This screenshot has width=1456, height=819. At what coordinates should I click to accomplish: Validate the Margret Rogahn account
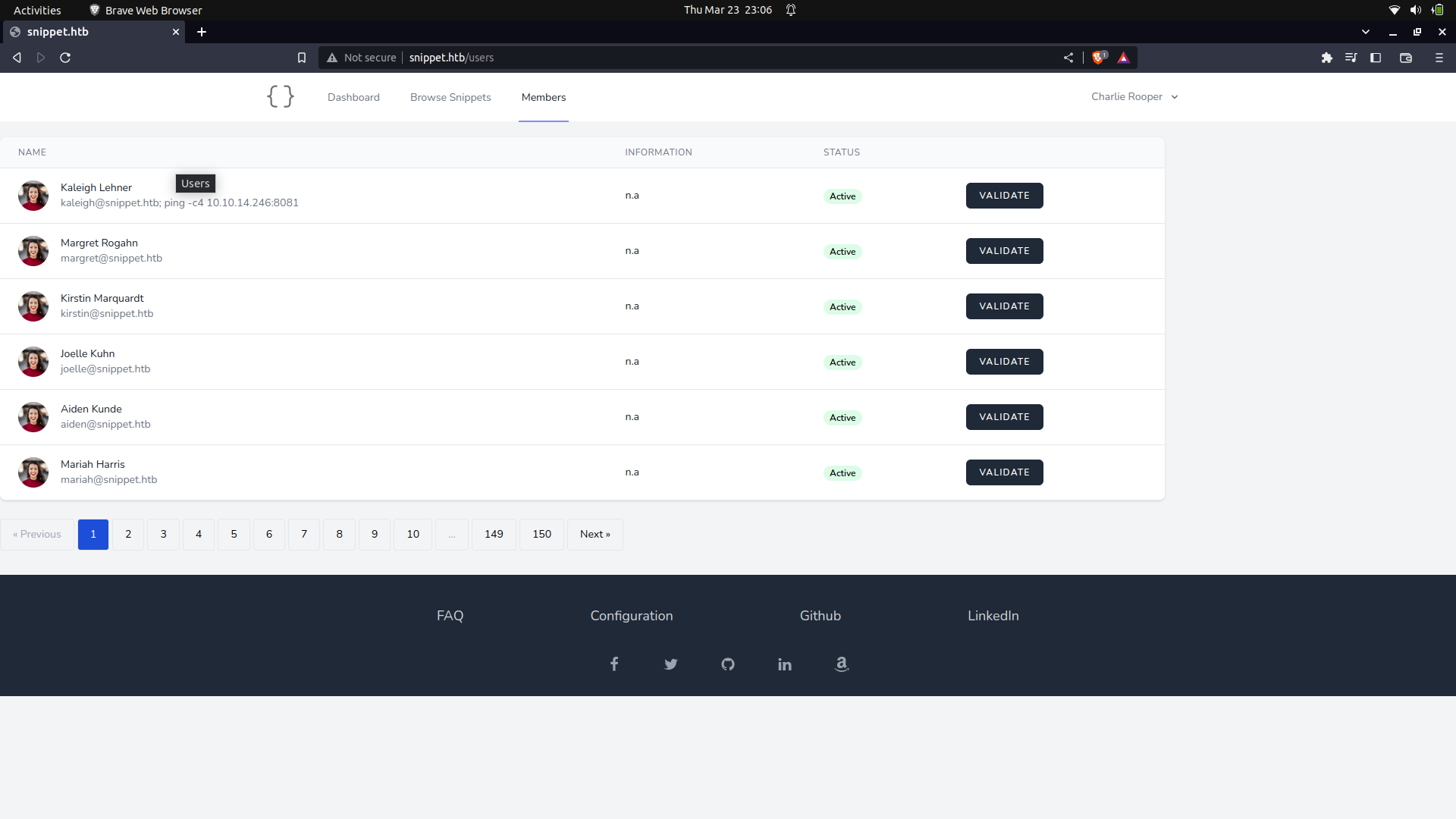coord(1004,251)
